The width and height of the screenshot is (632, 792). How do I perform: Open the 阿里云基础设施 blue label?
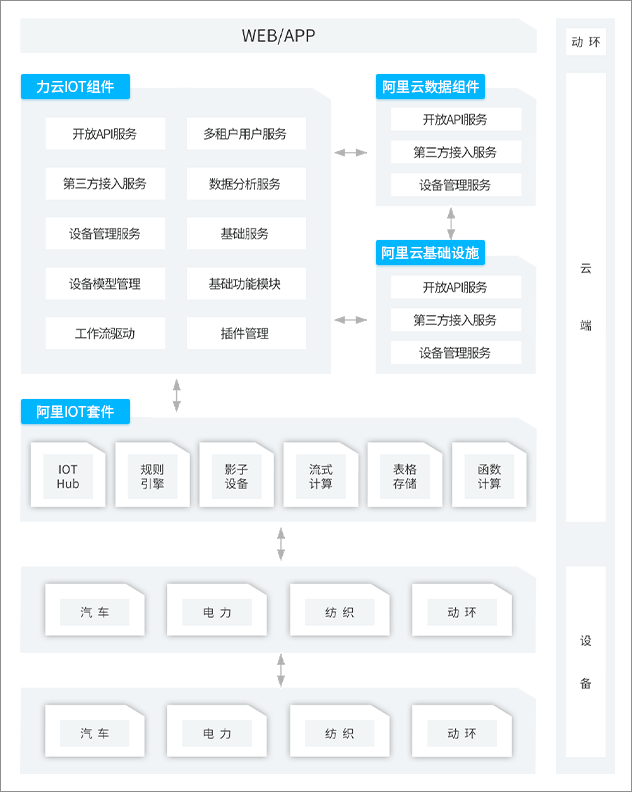[431, 253]
